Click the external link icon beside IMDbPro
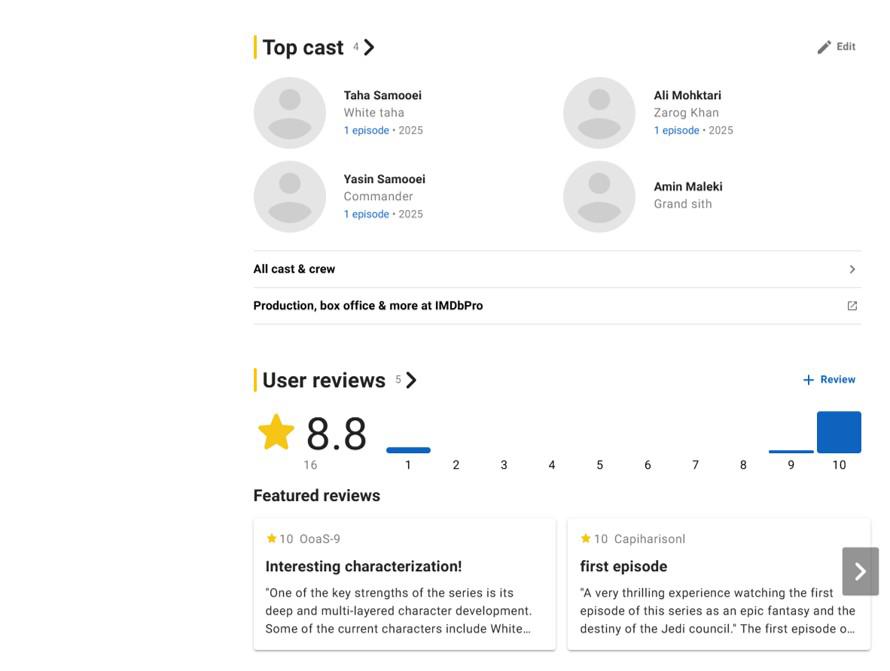The height and width of the screenshot is (671, 890). [x=852, y=306]
